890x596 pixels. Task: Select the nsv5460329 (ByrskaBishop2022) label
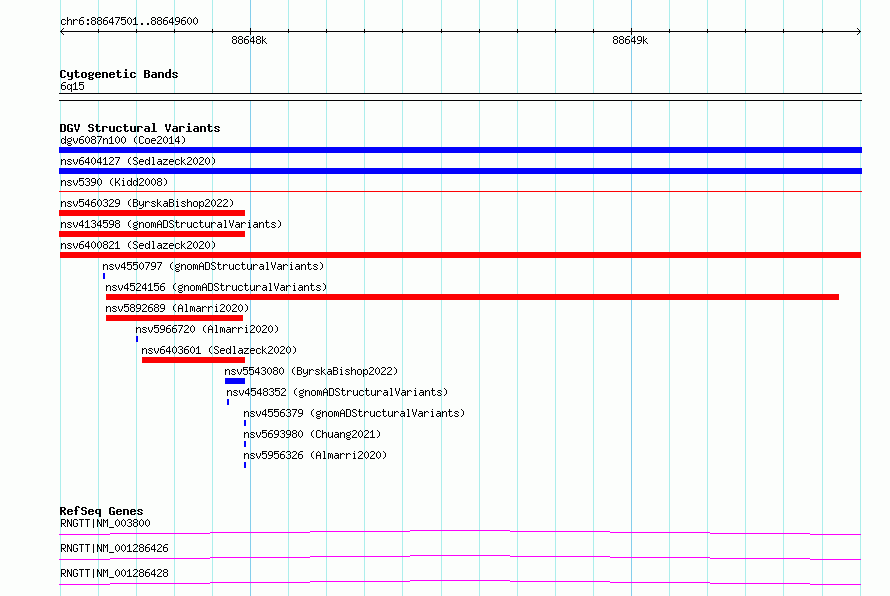(147, 203)
